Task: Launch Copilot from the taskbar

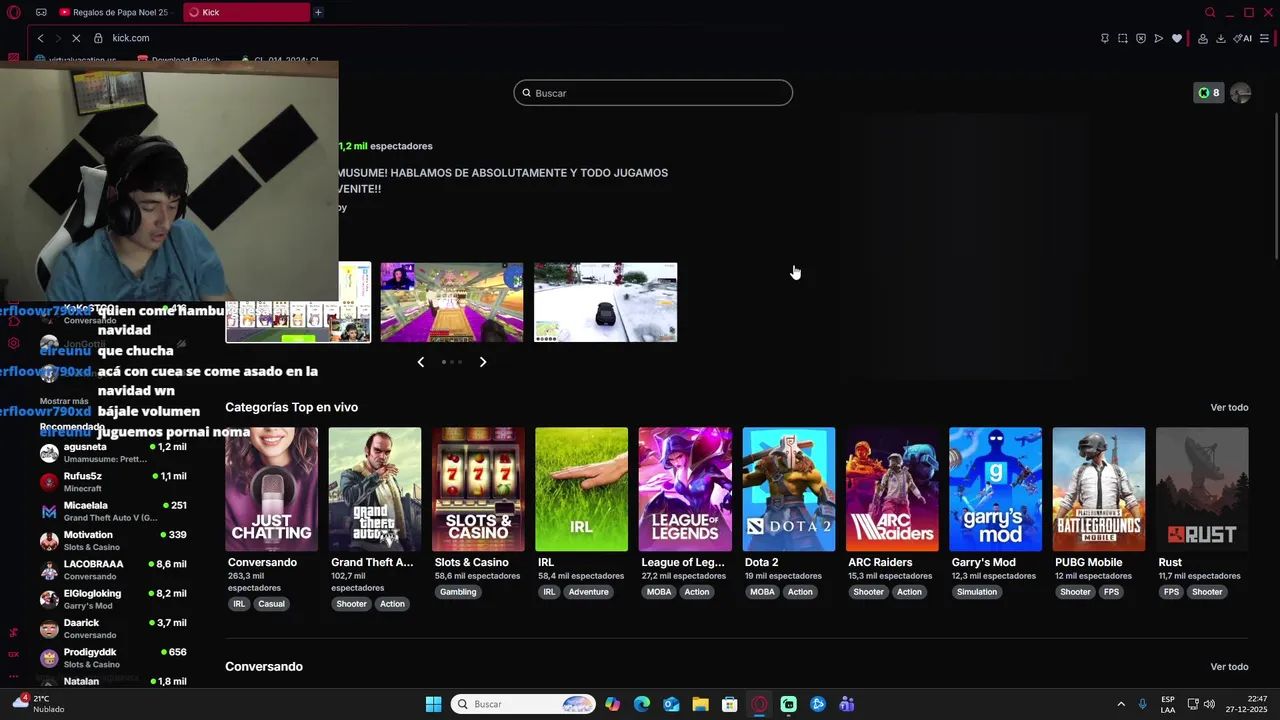Action: click(x=612, y=704)
